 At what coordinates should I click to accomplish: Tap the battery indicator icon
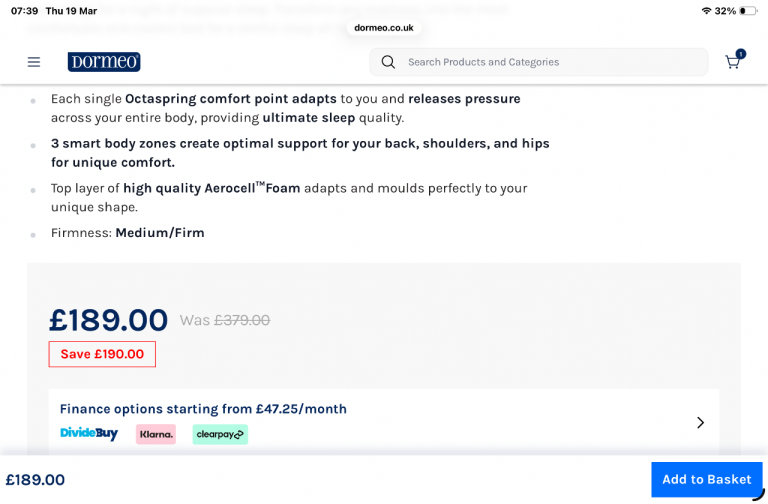coord(748,11)
